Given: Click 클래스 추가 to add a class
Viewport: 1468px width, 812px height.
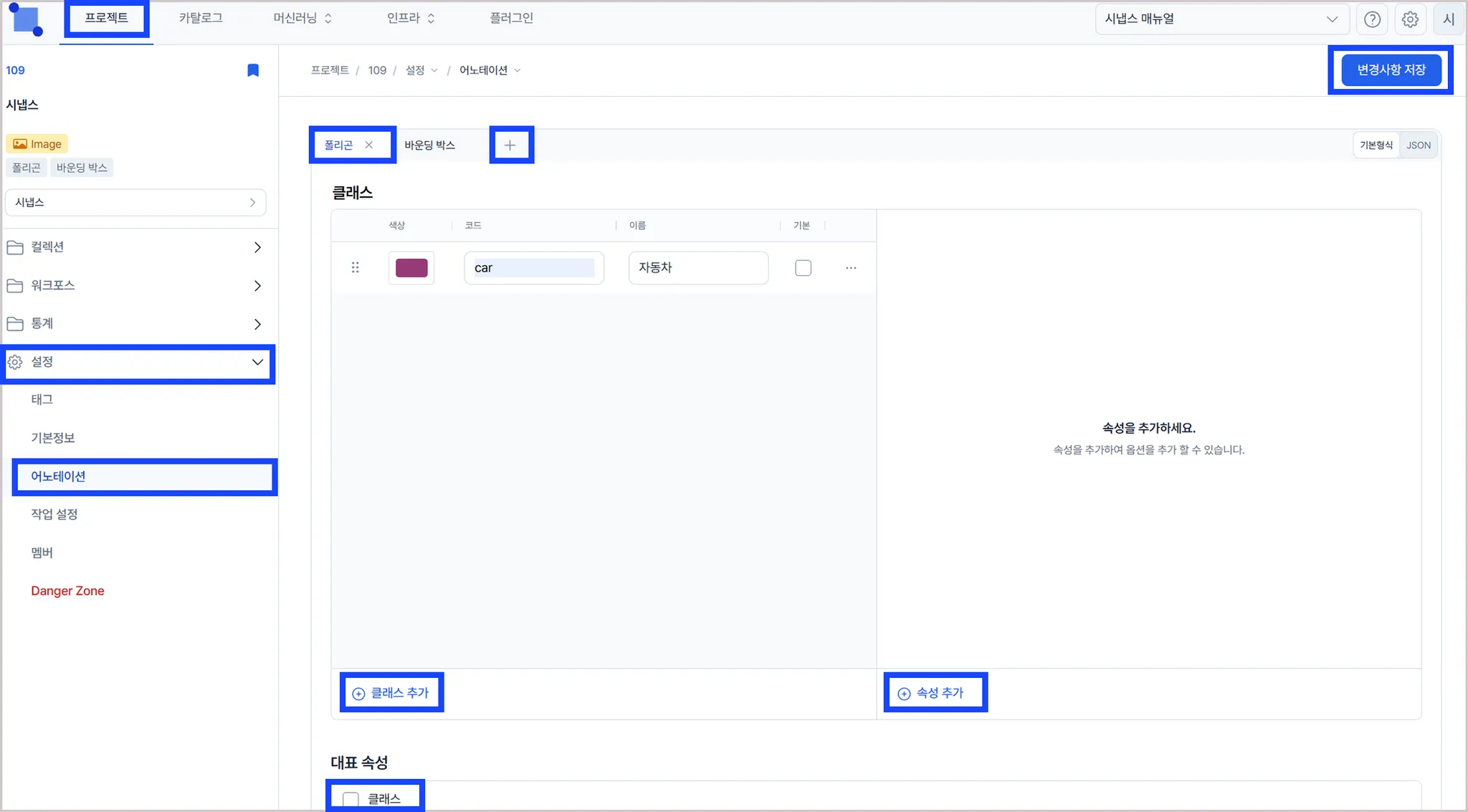Looking at the screenshot, I should pos(391,693).
